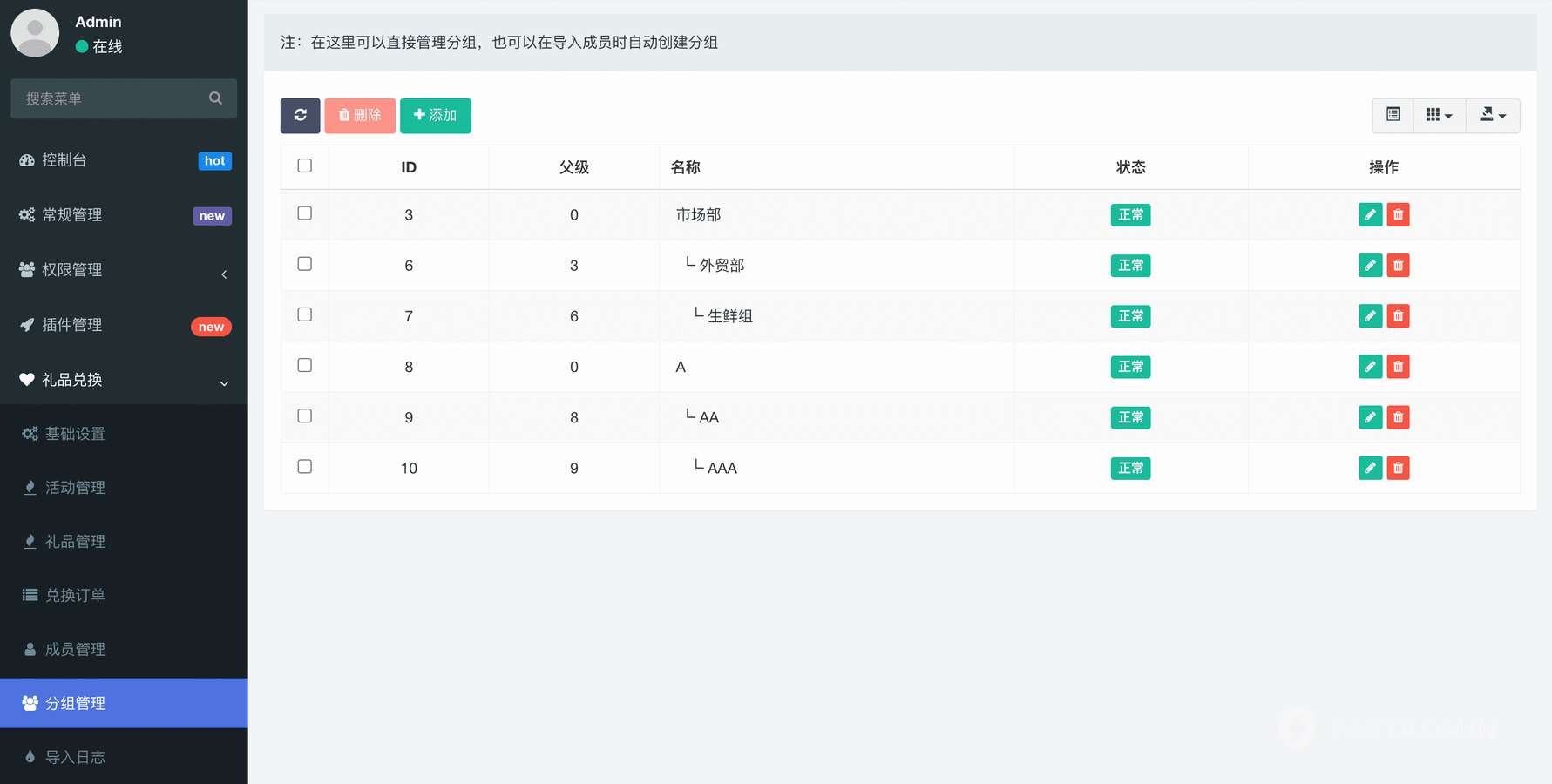The image size is (1552, 784).
Task: Click the 搜索菜单 search input field
Action: click(x=109, y=98)
